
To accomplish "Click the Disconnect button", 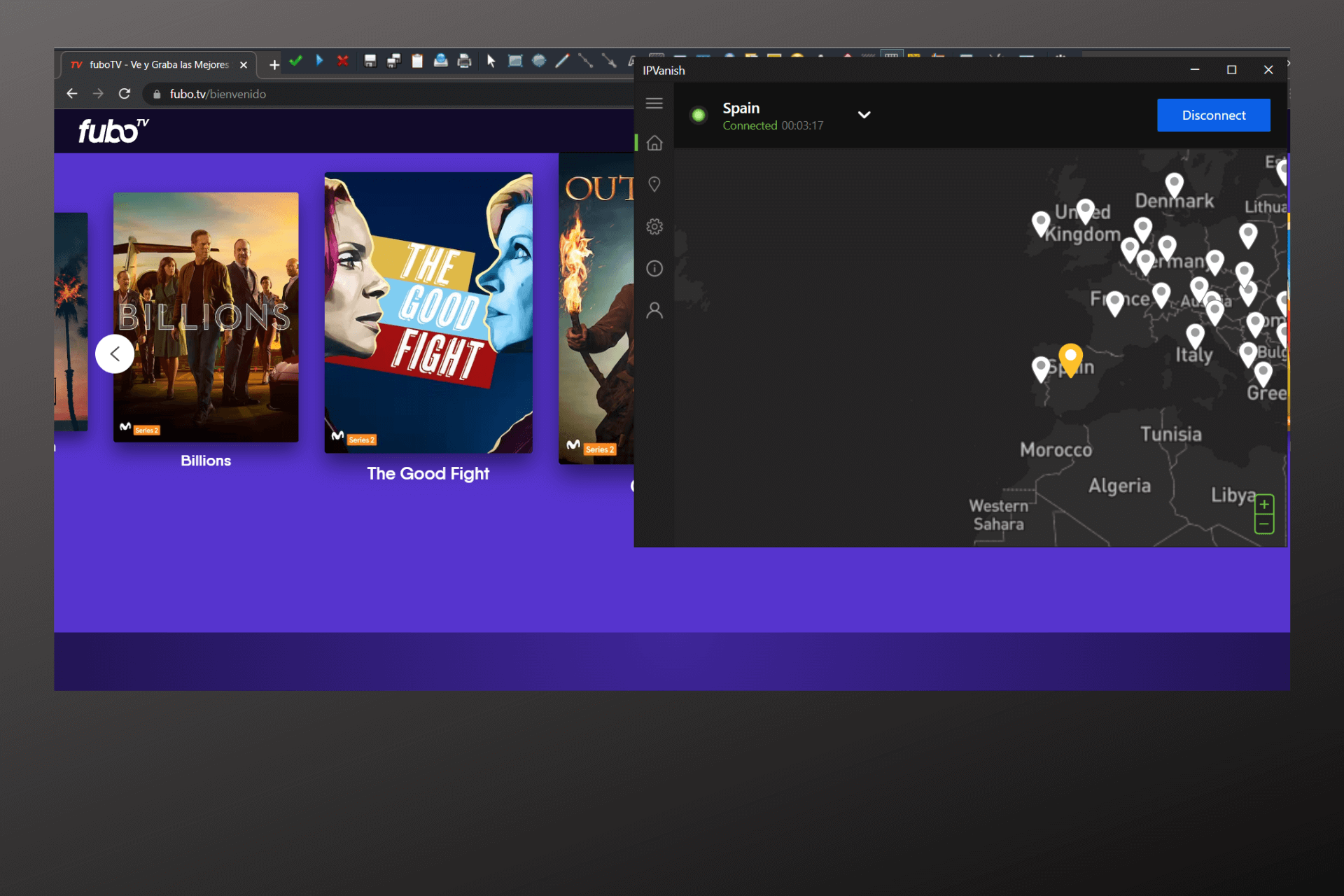I will [1214, 115].
